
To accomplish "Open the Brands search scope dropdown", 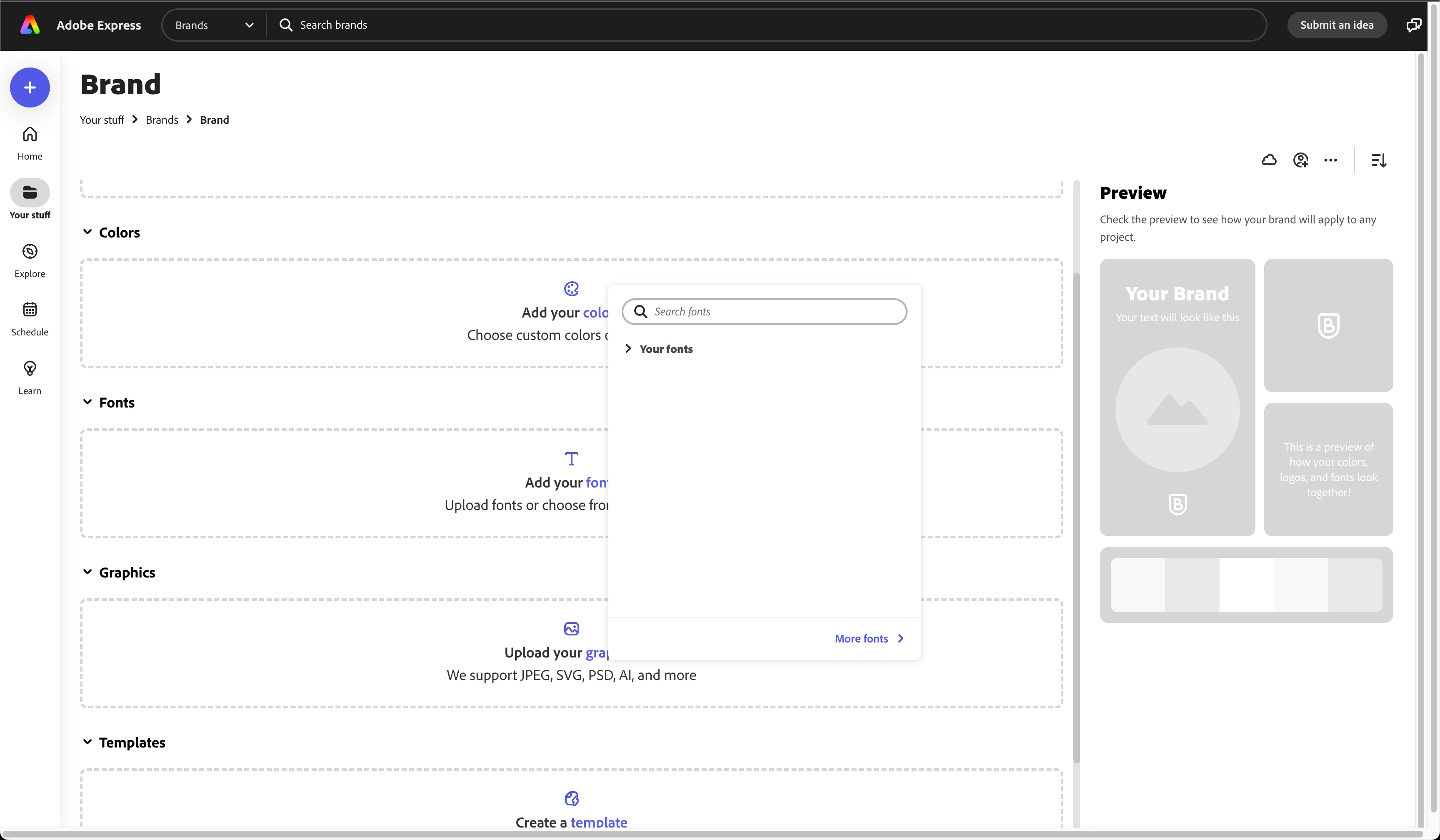I will [x=214, y=25].
